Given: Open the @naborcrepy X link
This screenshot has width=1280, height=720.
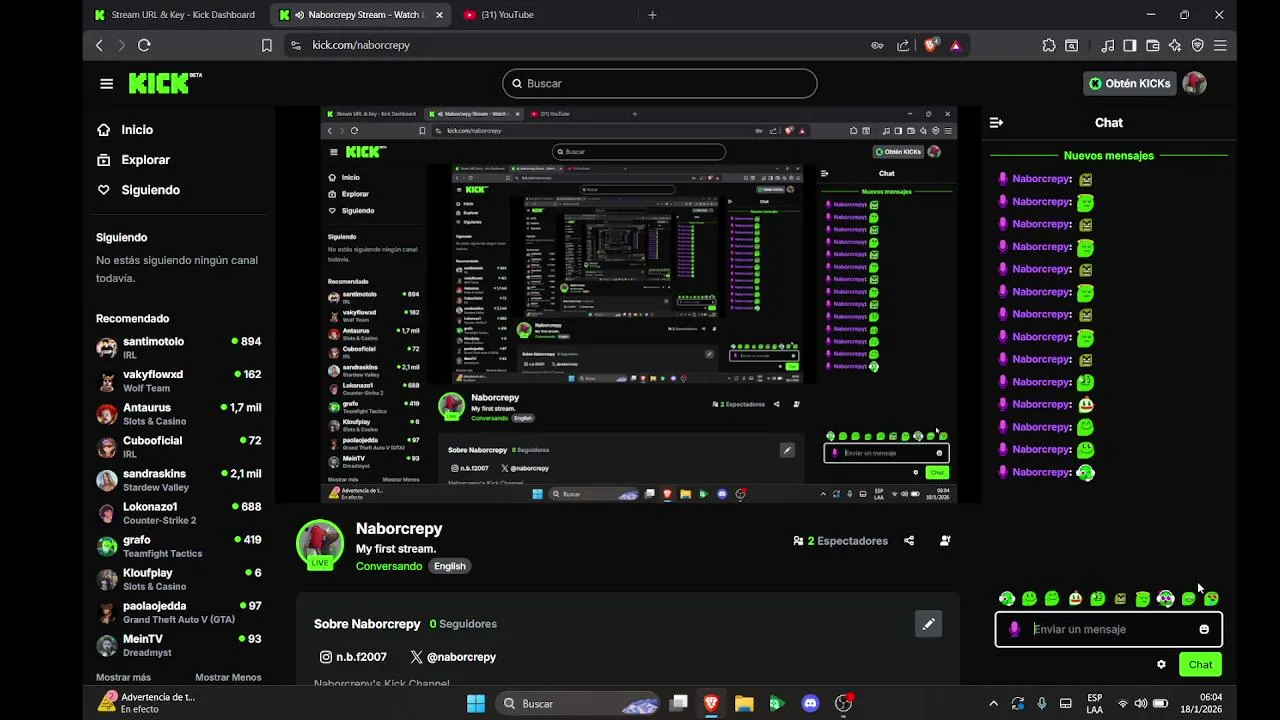Looking at the screenshot, I should (x=453, y=657).
